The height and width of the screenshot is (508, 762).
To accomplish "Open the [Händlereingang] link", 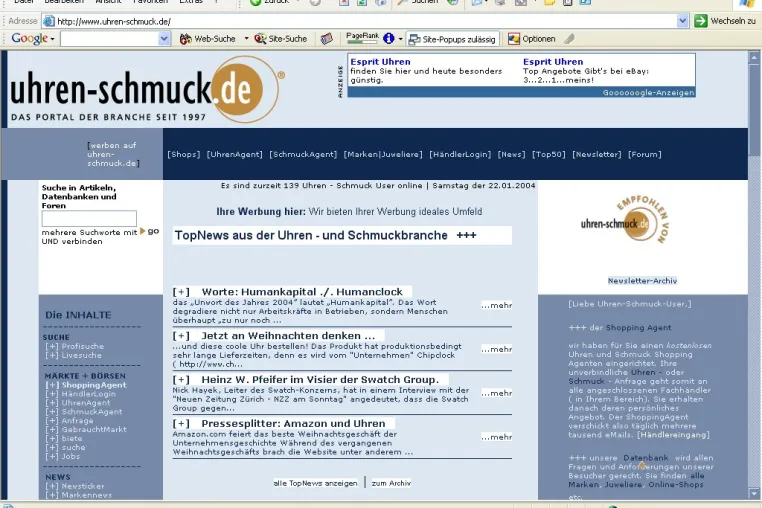I will point(673,435).
